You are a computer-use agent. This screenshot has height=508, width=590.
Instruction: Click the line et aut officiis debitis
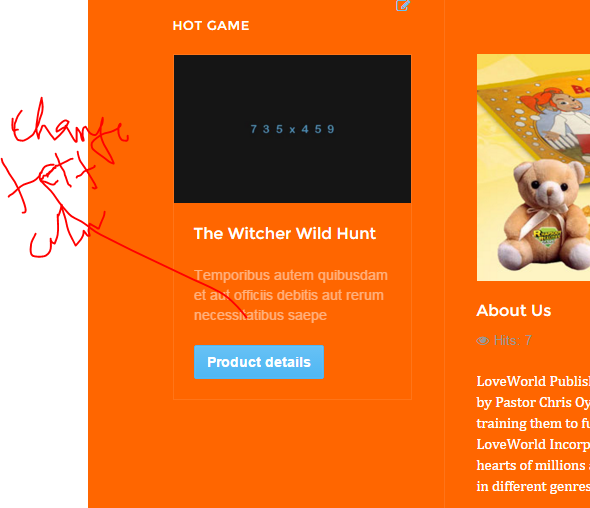pos(289,295)
